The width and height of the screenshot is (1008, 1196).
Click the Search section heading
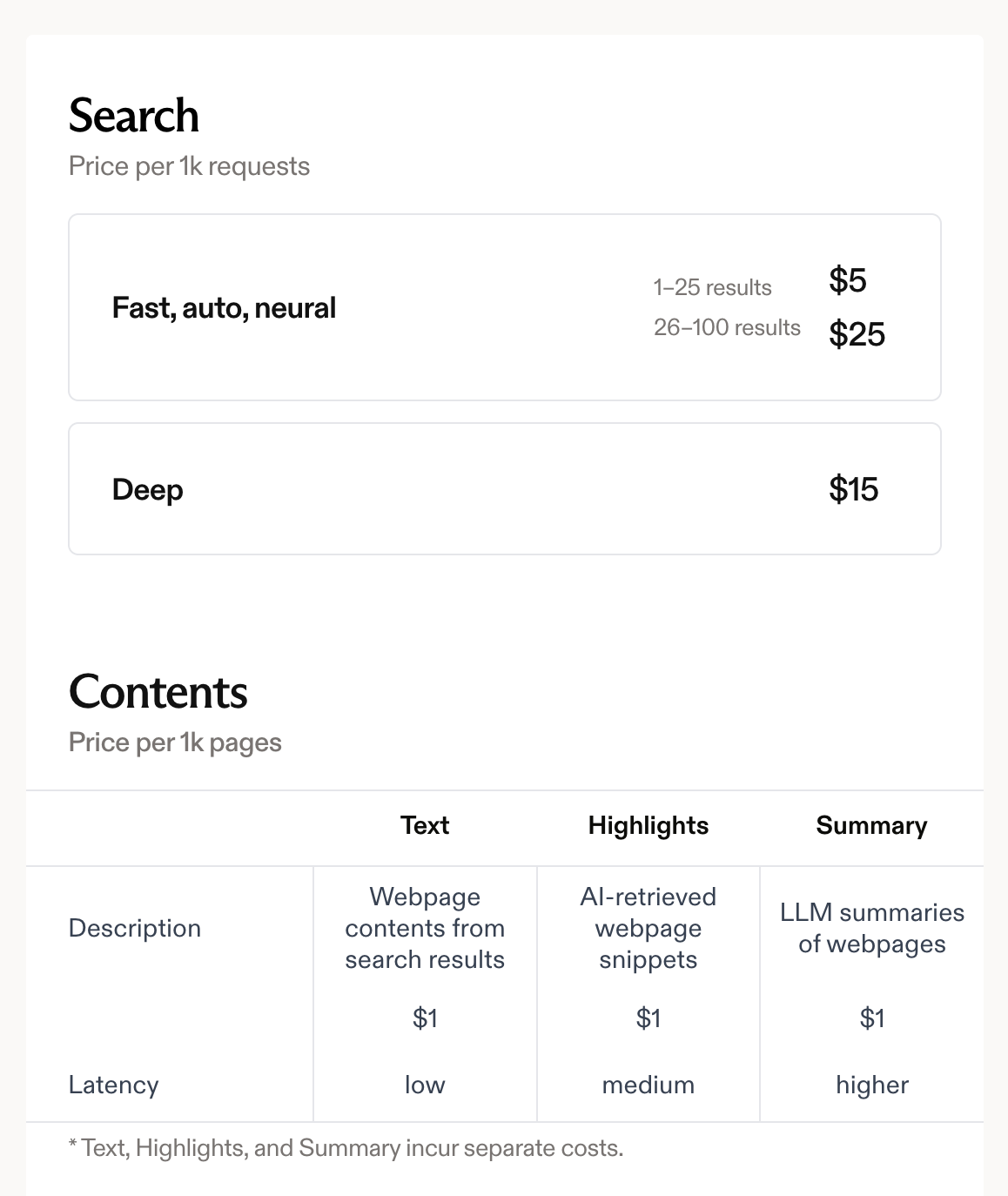click(134, 116)
